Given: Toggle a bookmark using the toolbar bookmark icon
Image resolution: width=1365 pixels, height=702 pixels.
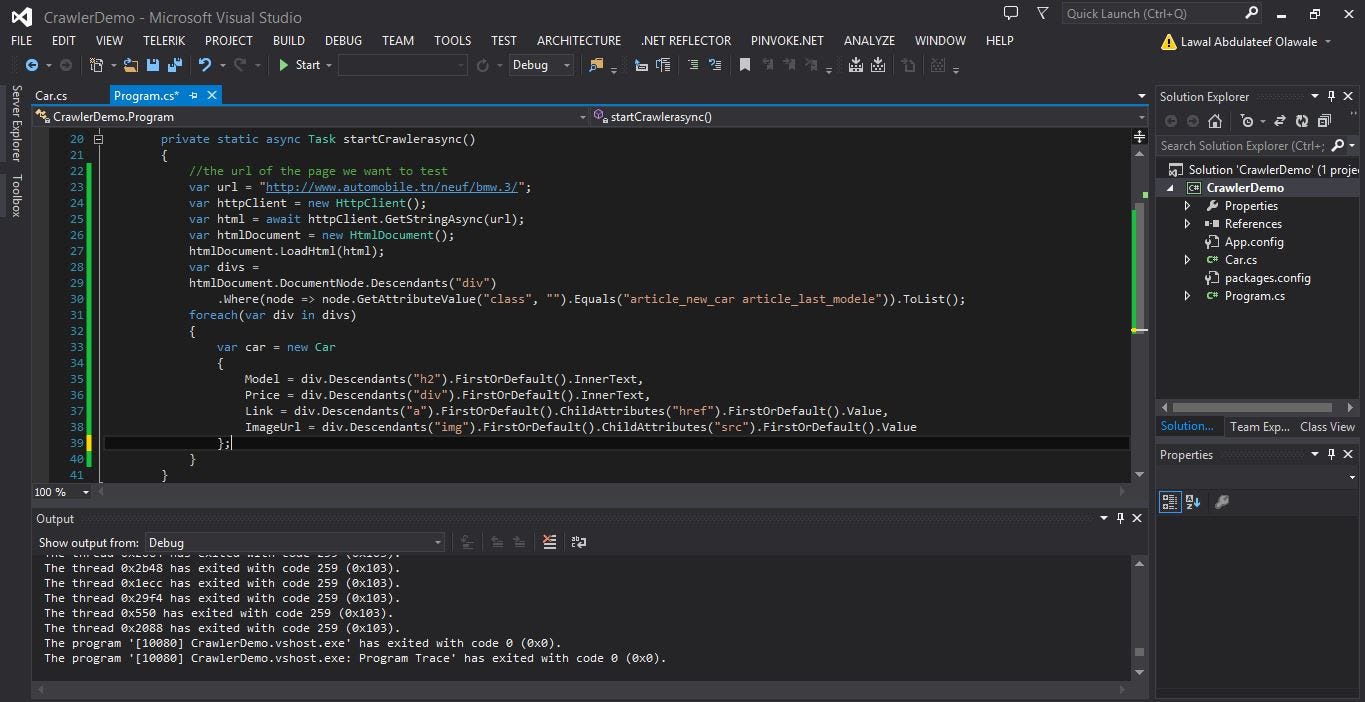Looking at the screenshot, I should (x=744, y=65).
